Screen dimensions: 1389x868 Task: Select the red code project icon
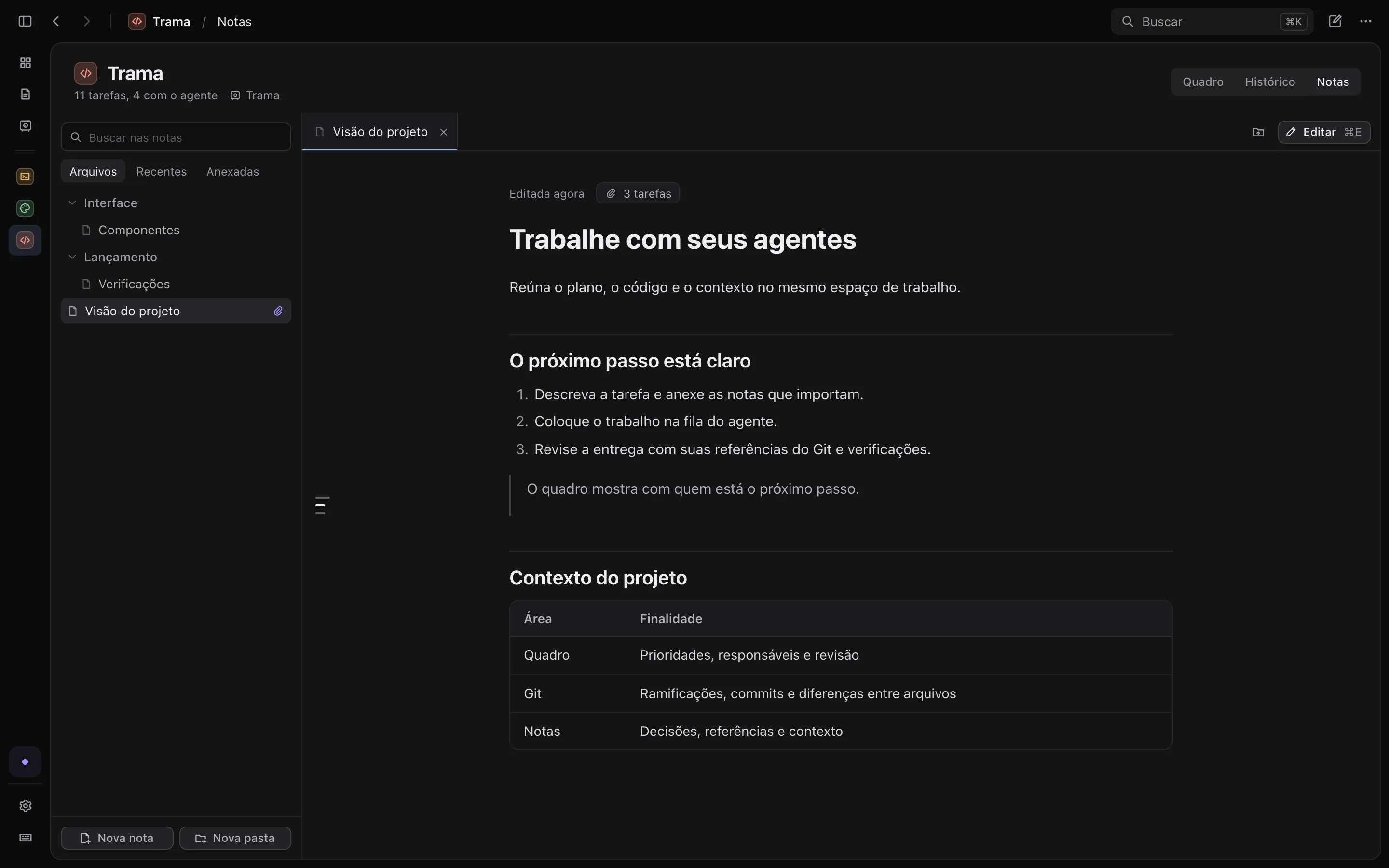pyautogui.click(x=25, y=240)
